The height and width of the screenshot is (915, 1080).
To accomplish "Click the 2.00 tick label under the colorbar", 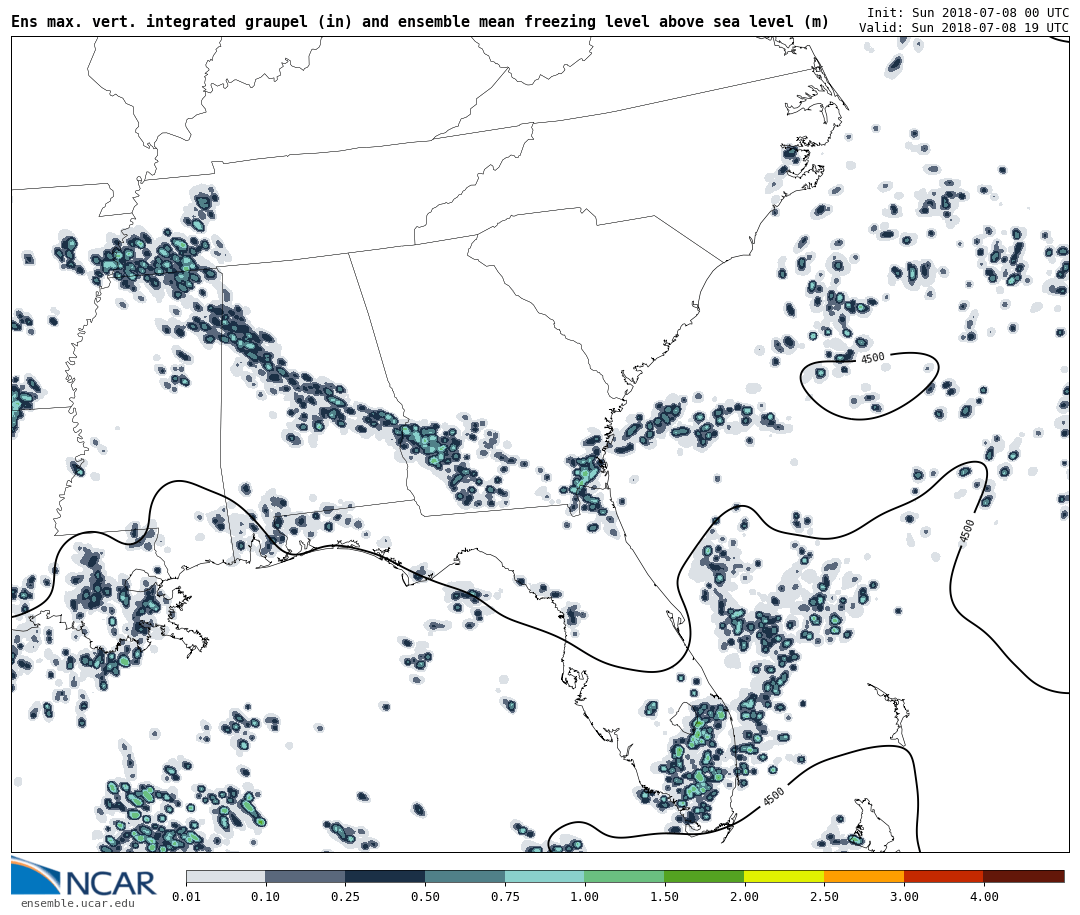I will pos(744,897).
